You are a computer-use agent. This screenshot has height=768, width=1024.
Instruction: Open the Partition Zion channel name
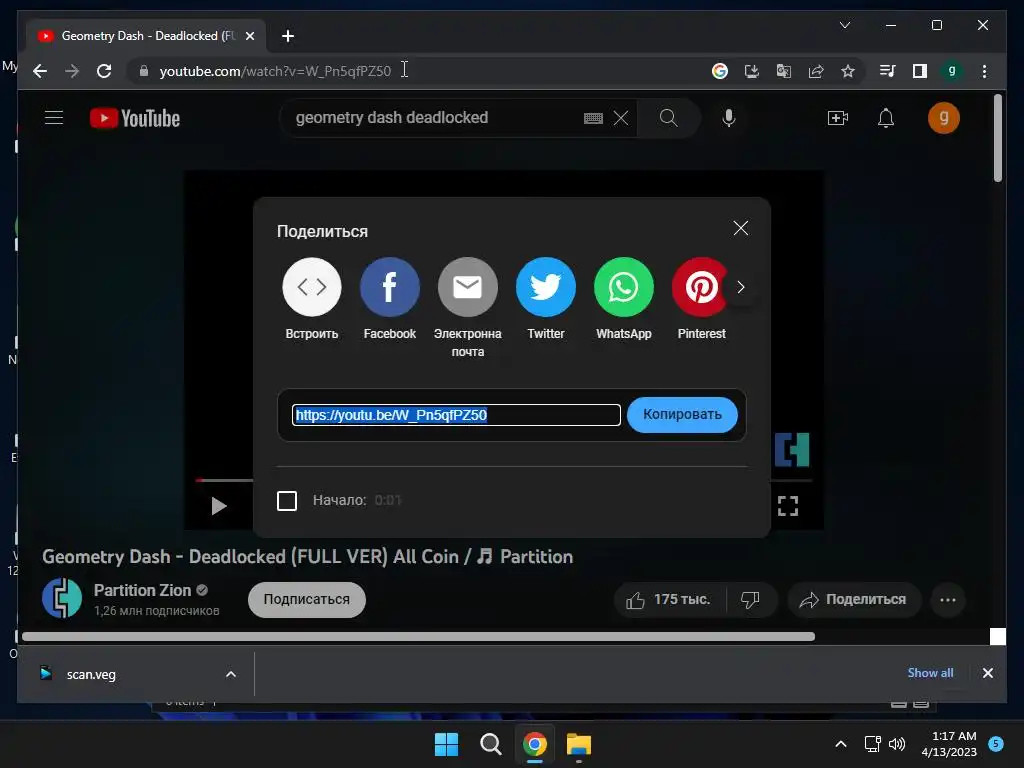[142, 590]
